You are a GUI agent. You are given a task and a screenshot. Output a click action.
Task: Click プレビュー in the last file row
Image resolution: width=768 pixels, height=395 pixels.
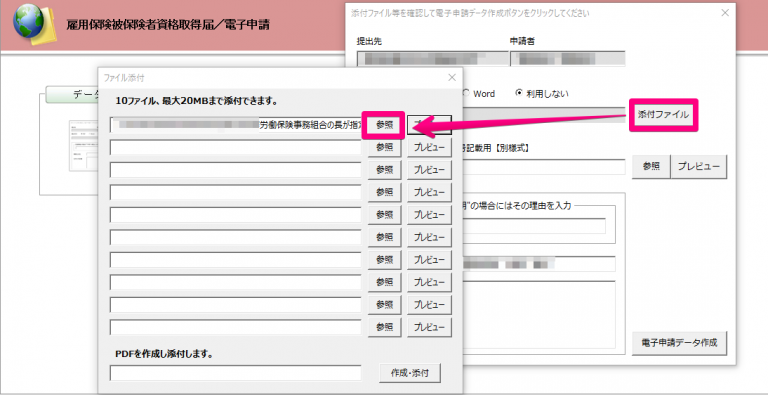[429, 327]
